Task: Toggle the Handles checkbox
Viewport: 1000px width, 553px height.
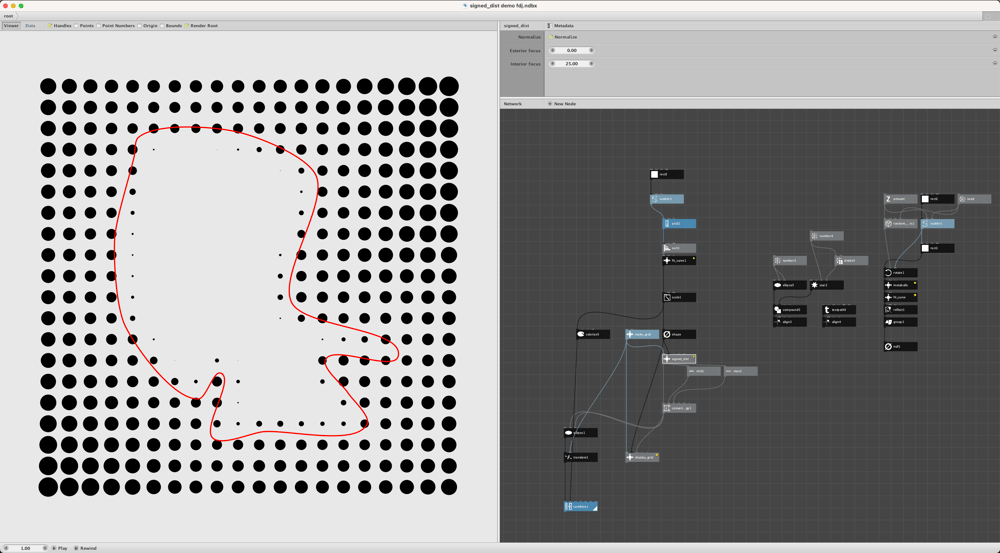Action: [x=50, y=26]
